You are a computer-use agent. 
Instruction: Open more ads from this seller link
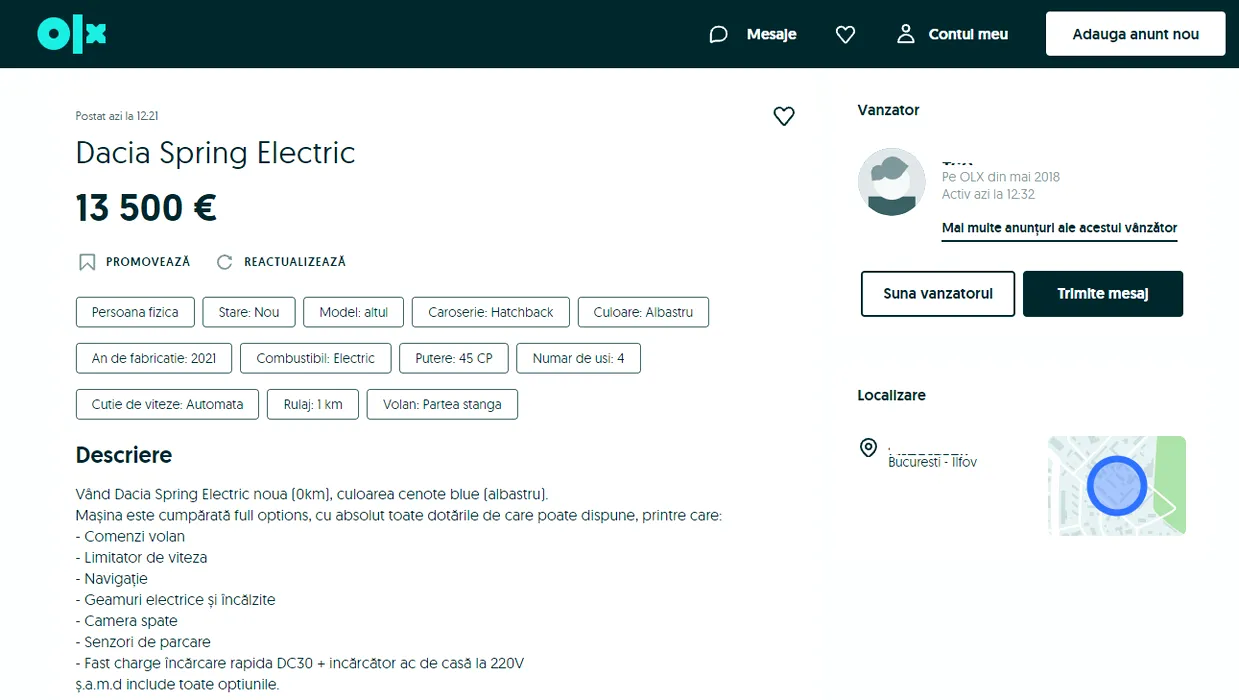1059,228
